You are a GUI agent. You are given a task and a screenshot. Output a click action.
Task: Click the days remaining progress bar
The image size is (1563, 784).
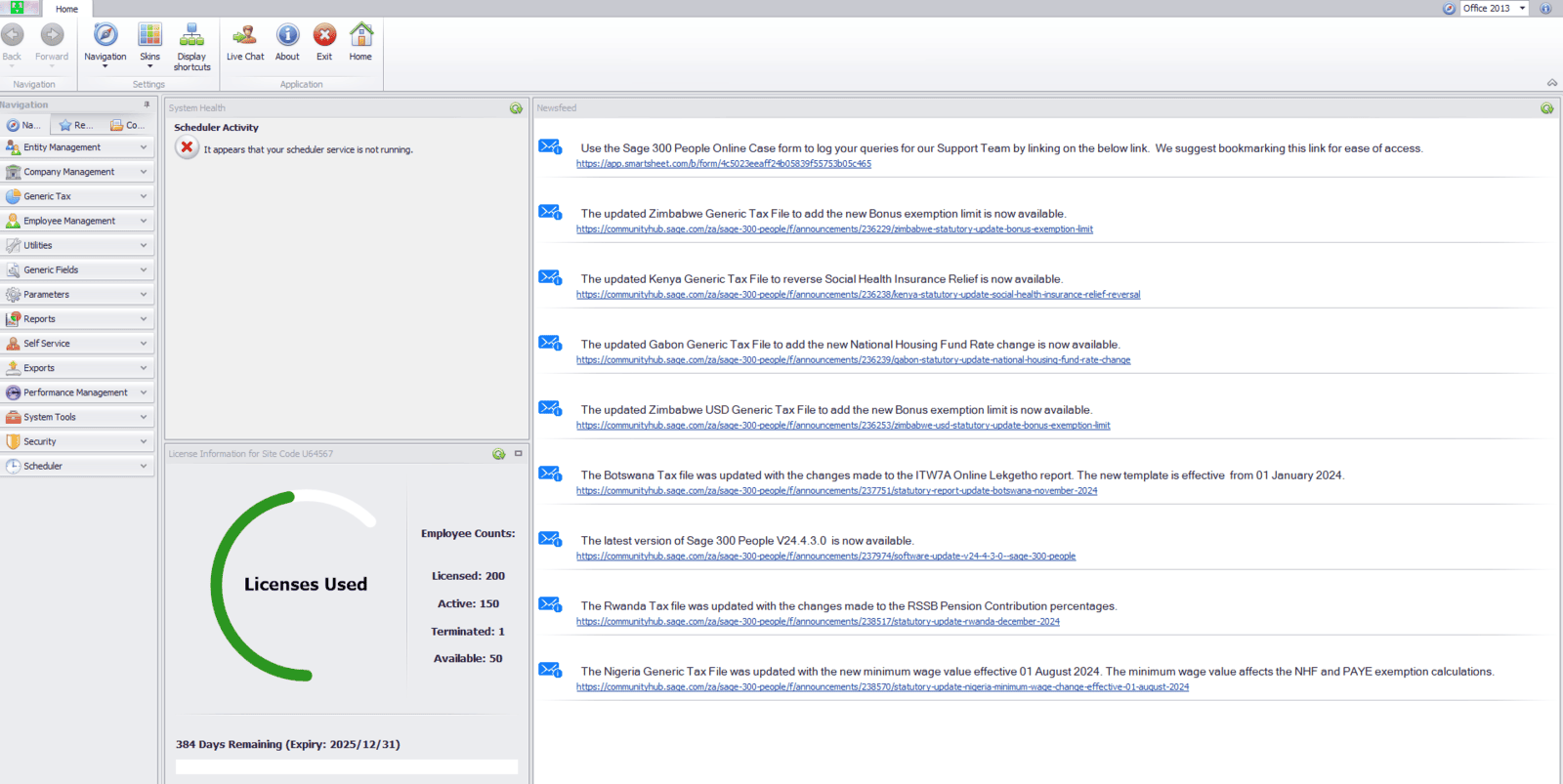(347, 767)
